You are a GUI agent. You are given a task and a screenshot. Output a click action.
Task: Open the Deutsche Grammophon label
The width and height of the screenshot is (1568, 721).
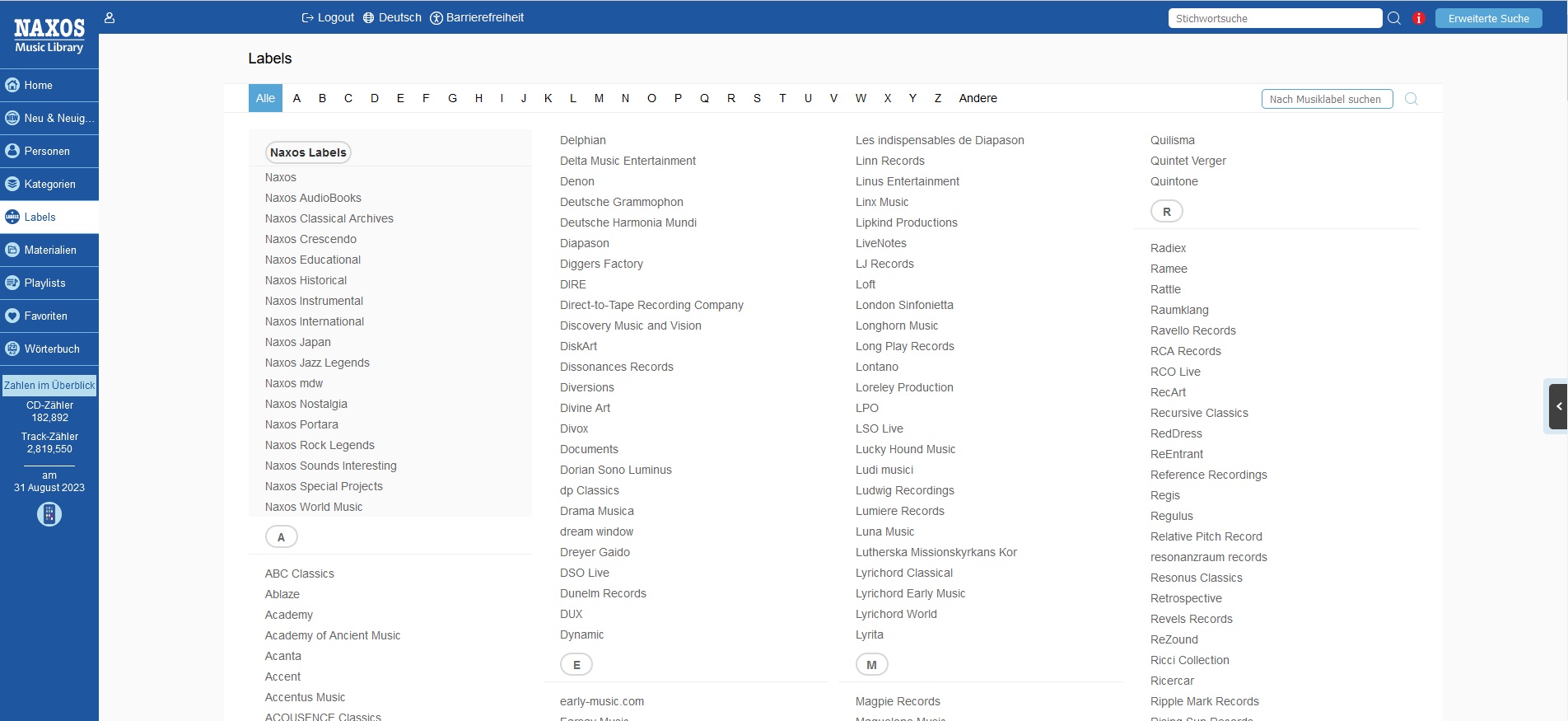pyautogui.click(x=621, y=202)
